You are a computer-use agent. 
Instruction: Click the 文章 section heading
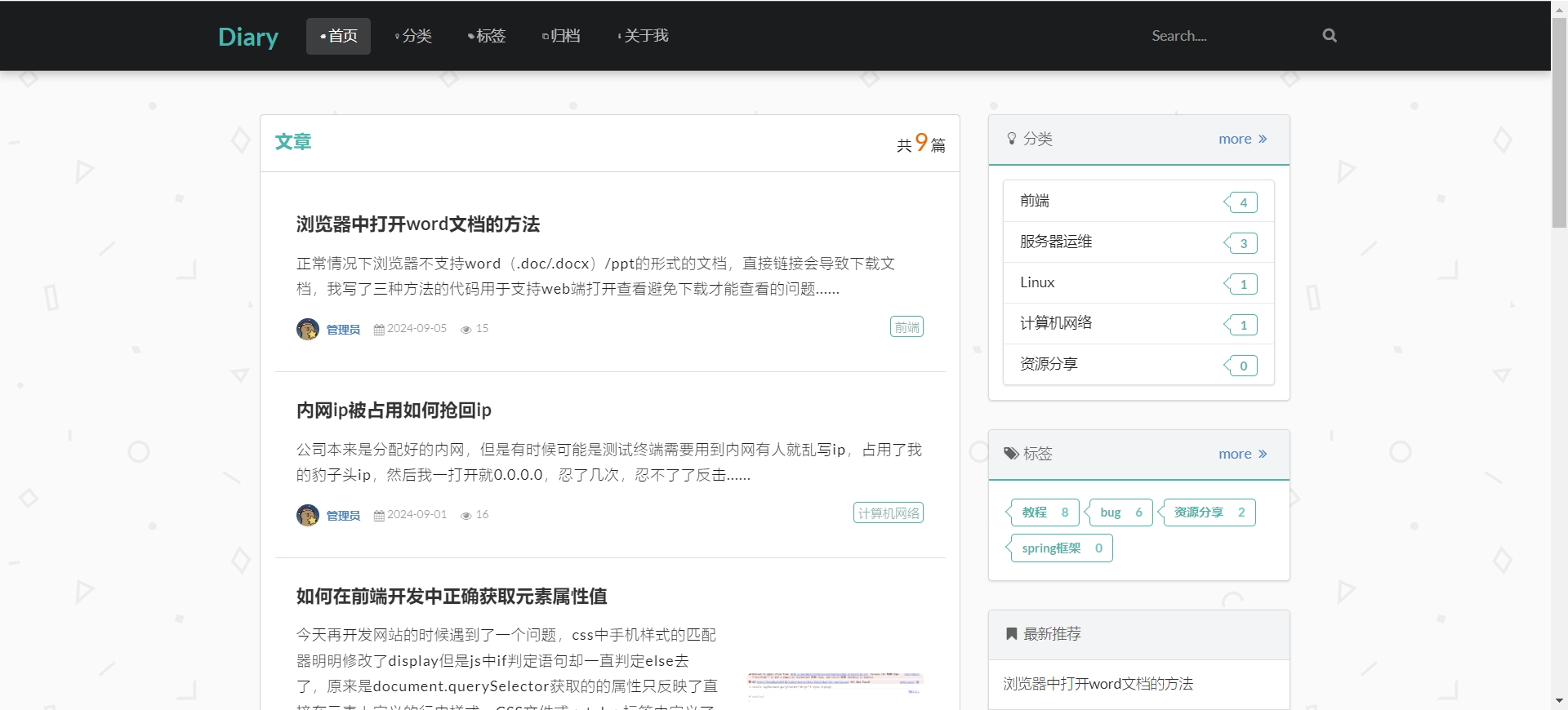click(x=292, y=142)
